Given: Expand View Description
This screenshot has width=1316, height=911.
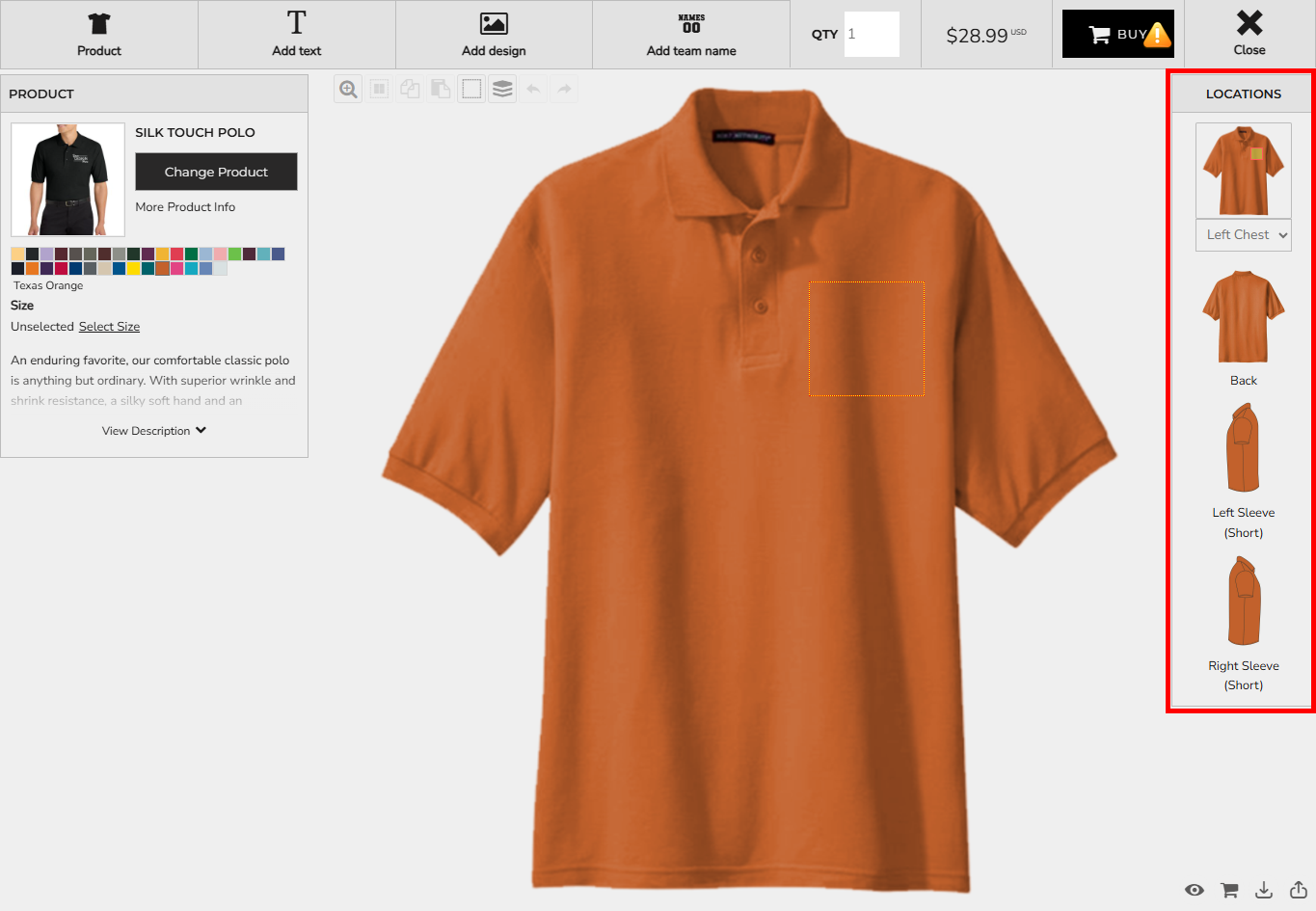Looking at the screenshot, I should coord(154,431).
